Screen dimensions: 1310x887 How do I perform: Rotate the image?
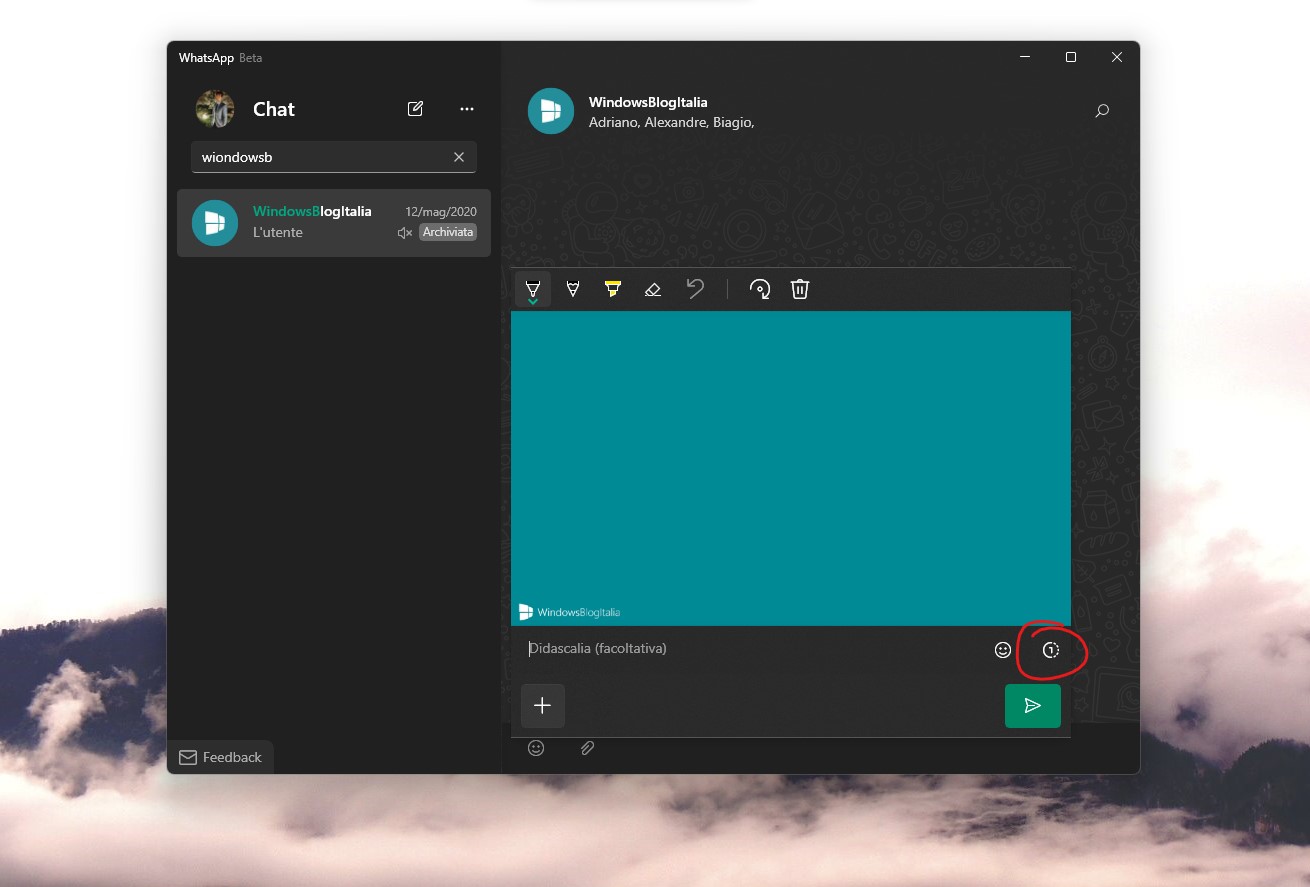(x=760, y=289)
